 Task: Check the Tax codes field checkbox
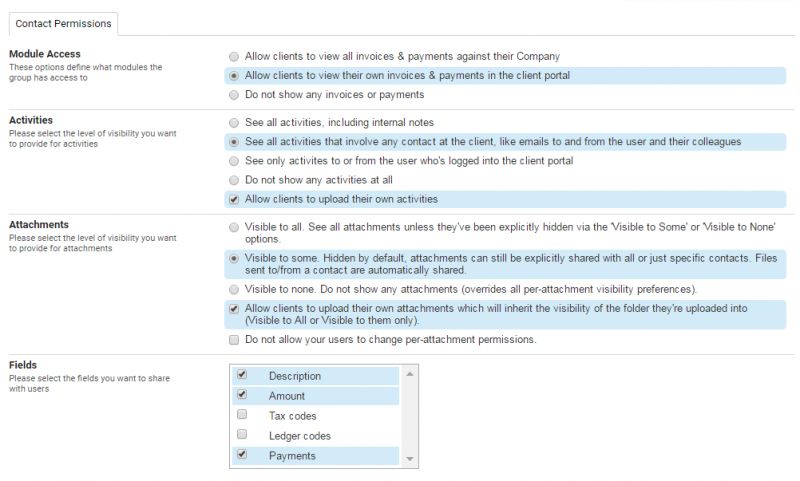[x=242, y=415]
